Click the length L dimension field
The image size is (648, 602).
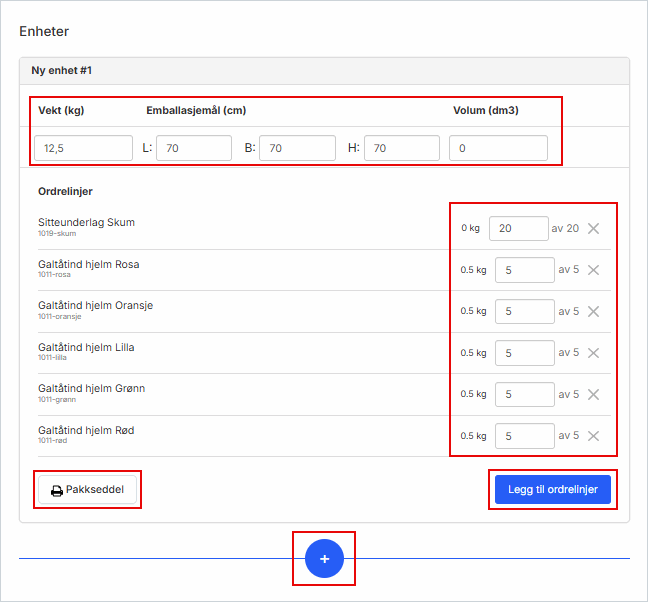[193, 148]
